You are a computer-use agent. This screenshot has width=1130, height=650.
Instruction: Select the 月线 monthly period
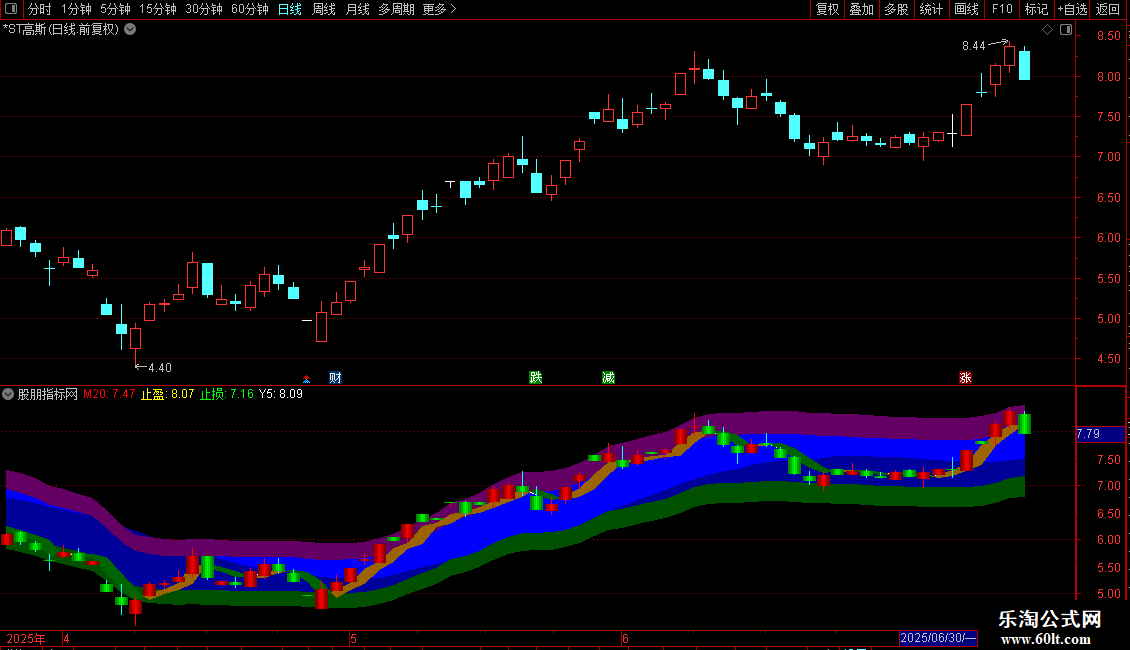357,9
